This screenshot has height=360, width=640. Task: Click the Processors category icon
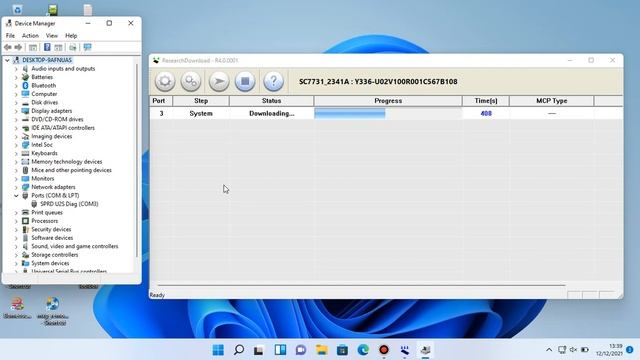click(x=25, y=221)
